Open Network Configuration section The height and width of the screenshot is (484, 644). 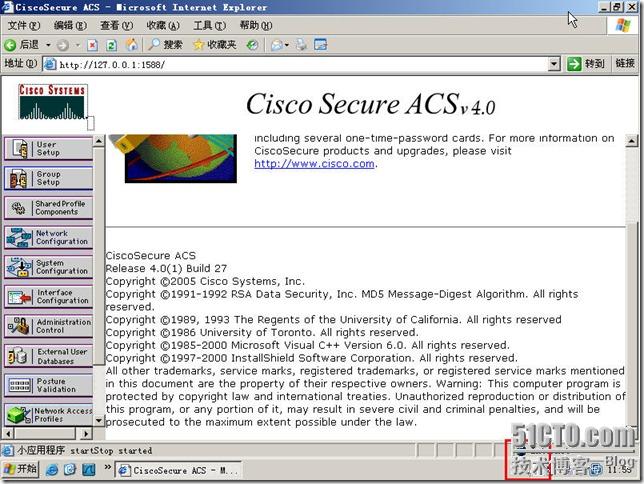click(x=48, y=237)
